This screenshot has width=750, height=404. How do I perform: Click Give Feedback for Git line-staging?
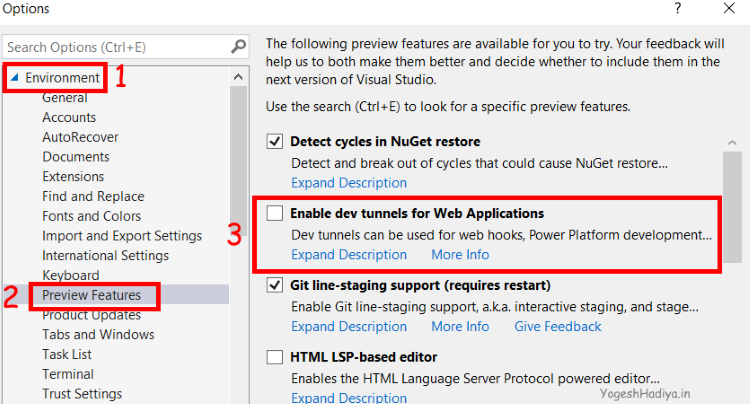558,326
